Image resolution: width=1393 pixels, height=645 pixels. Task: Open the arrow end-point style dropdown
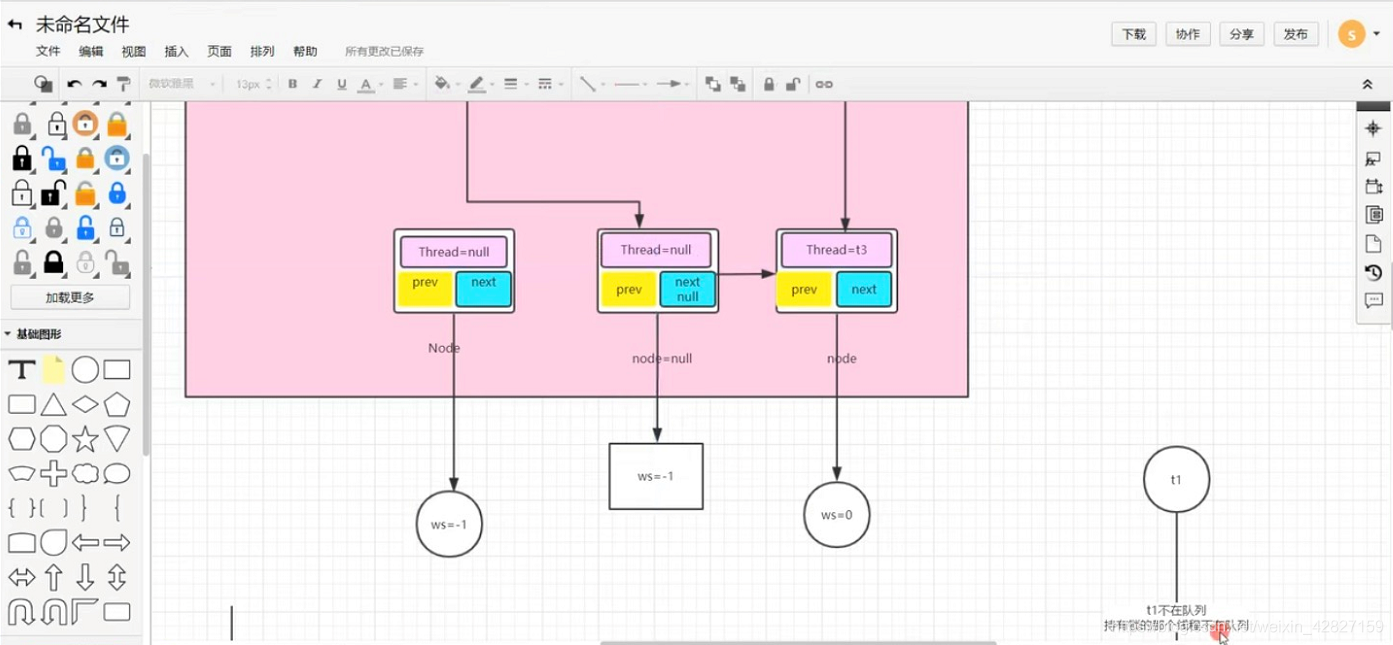click(672, 84)
